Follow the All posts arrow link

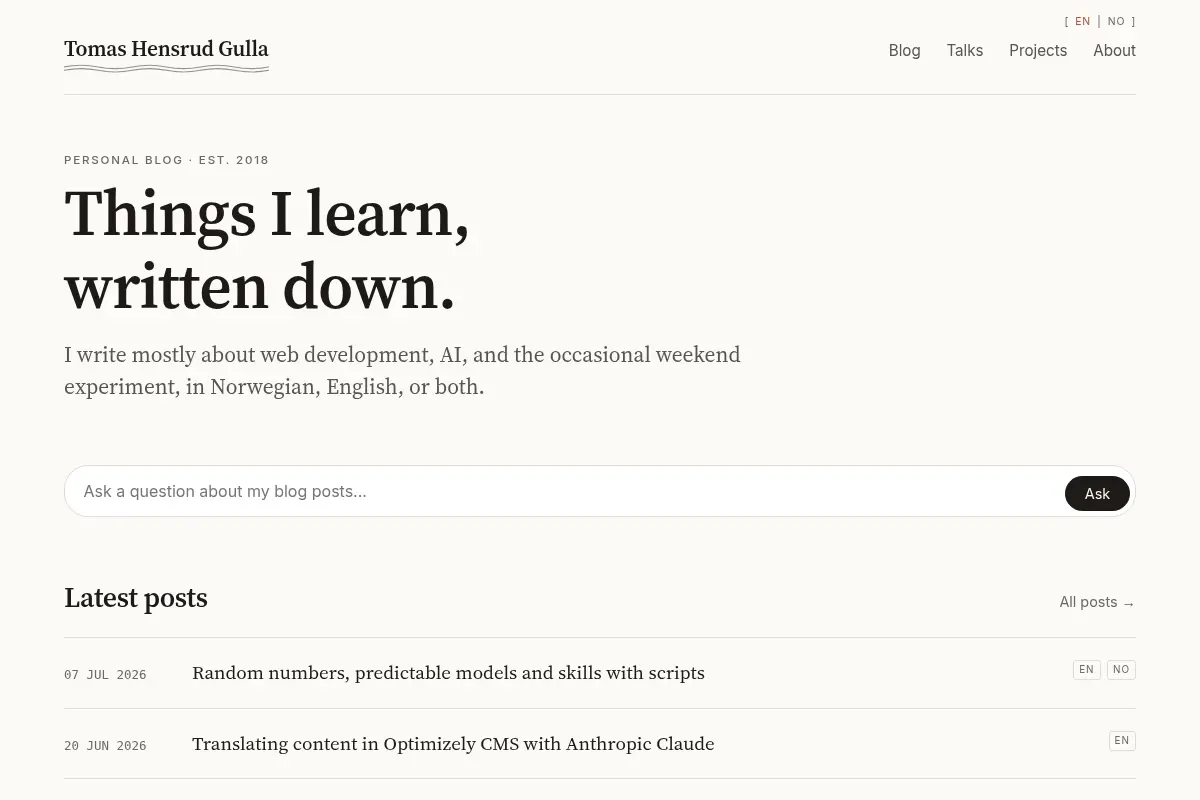click(1097, 602)
